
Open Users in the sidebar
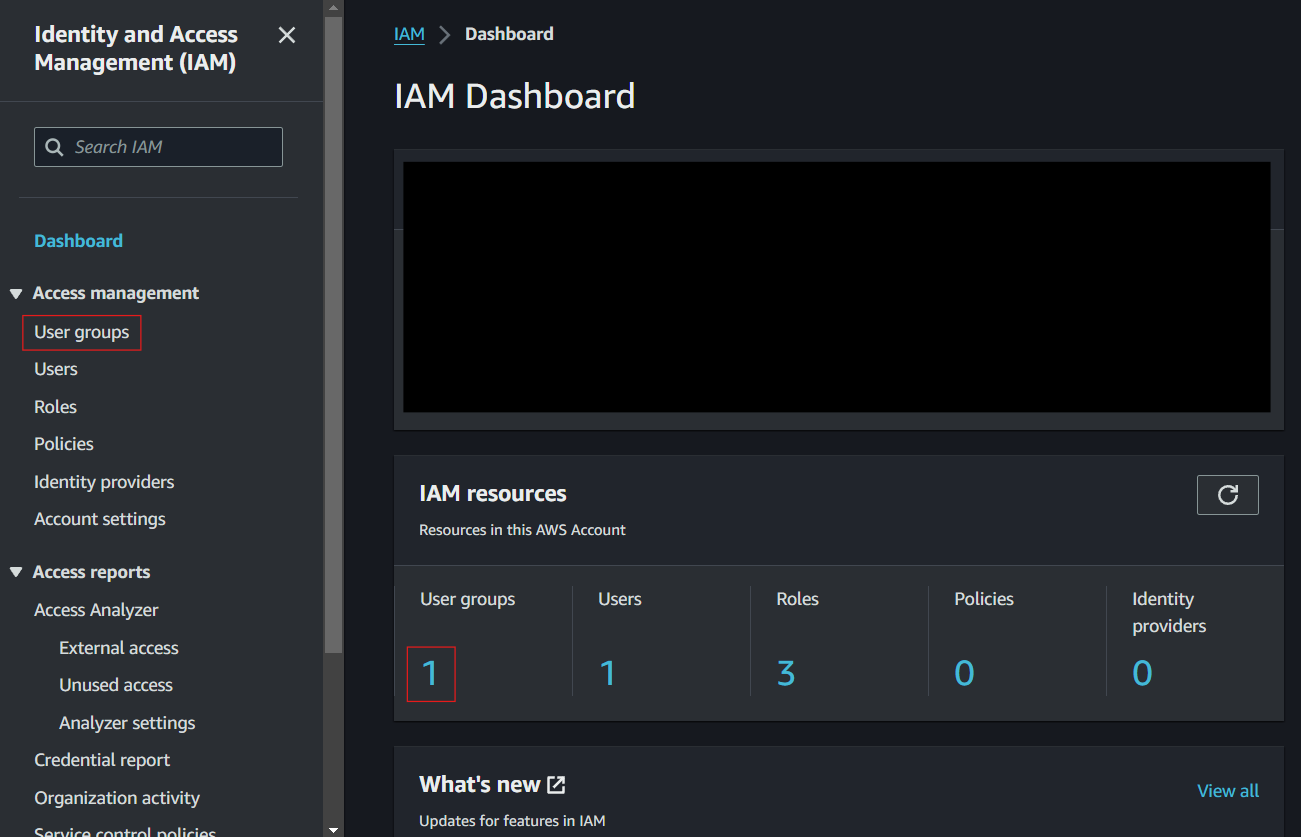click(x=56, y=370)
